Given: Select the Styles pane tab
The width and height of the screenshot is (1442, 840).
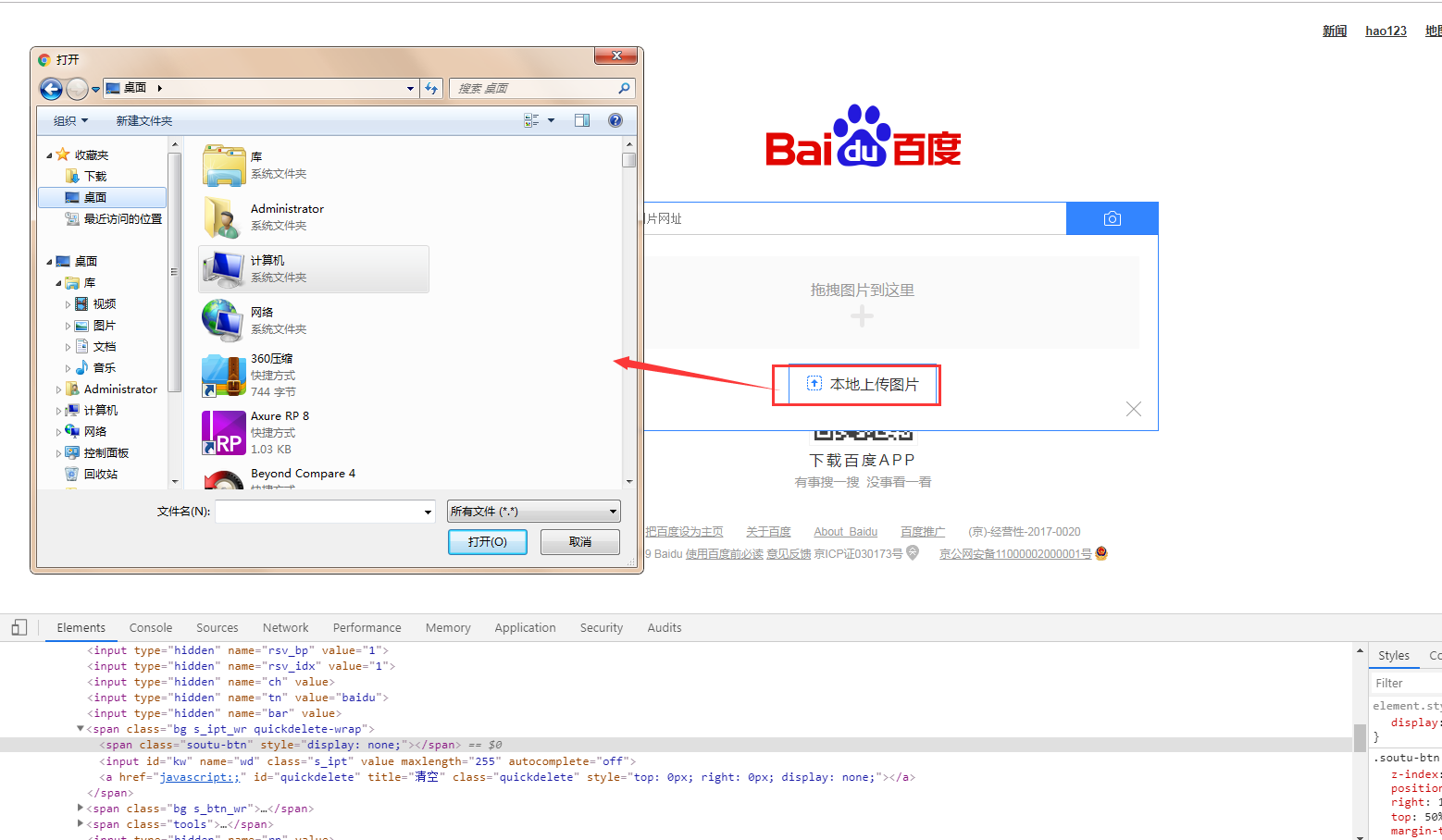Looking at the screenshot, I should point(1394,655).
